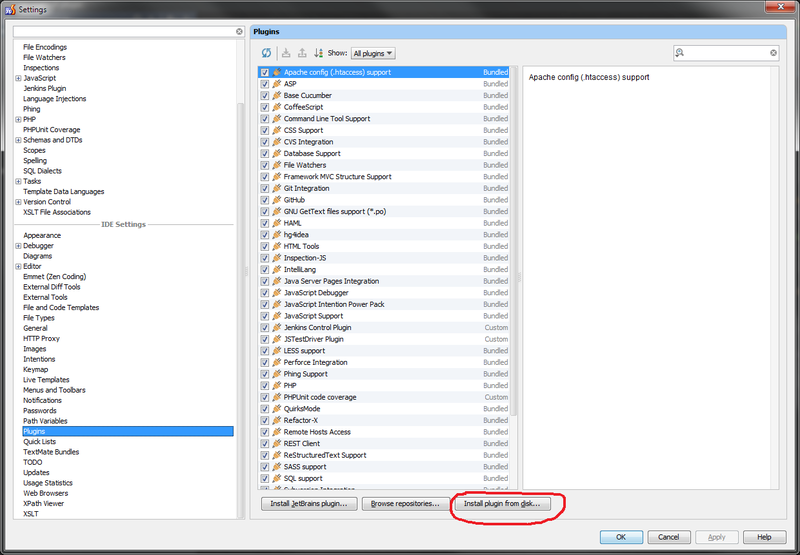Uncheck the Apache config support plugin
800x555 pixels.
tap(265, 72)
